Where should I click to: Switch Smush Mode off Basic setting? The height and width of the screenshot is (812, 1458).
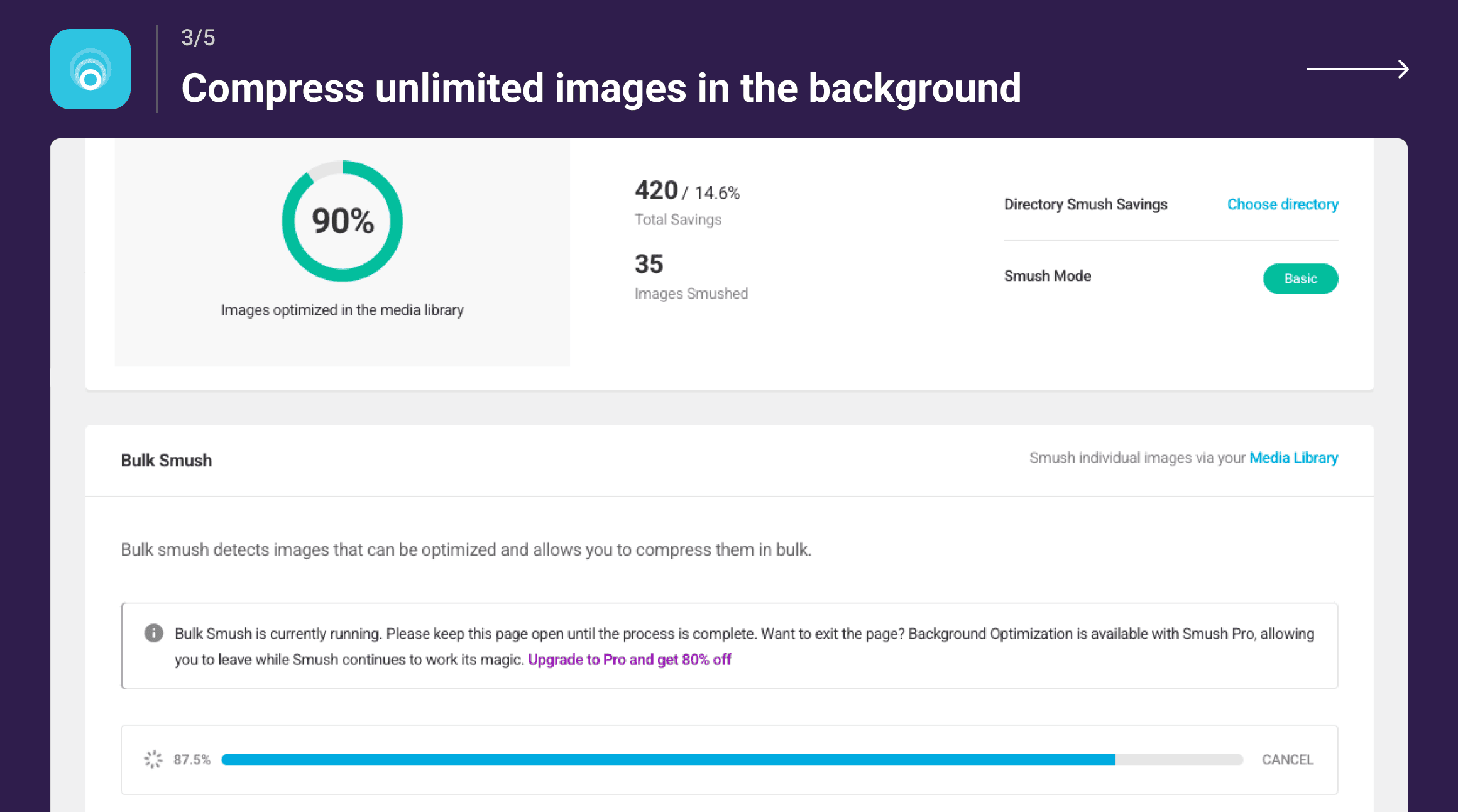click(1300, 278)
